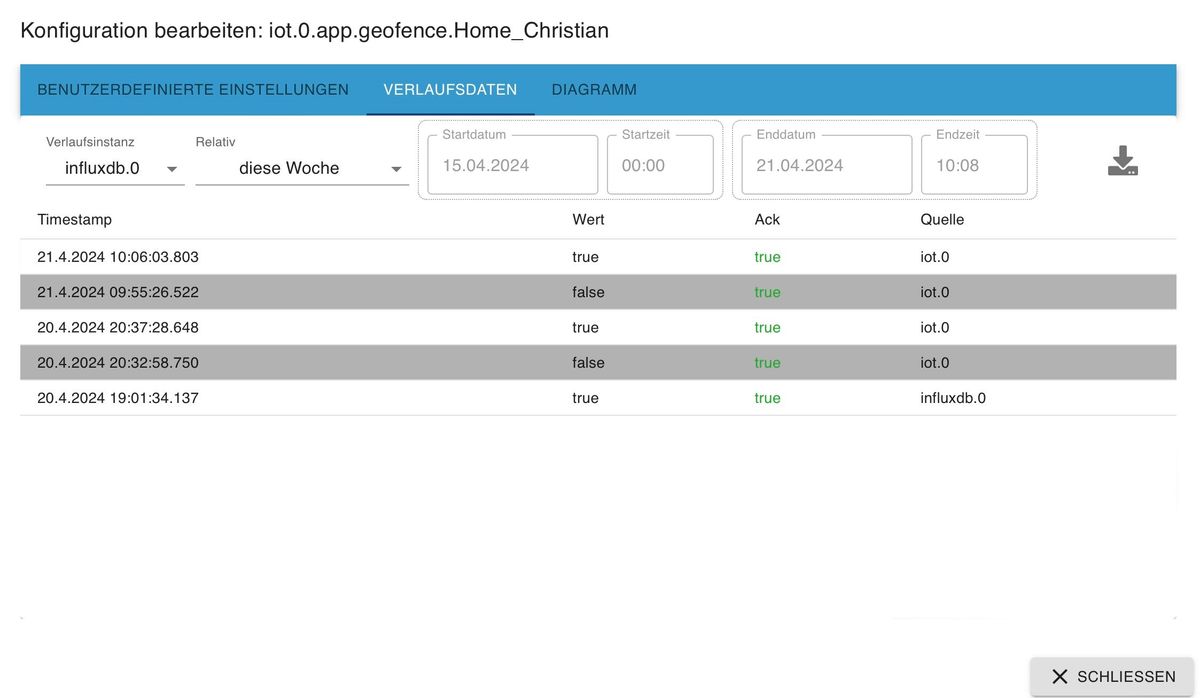Click green Ack 'true' in 19:01:34.137 row
The height and width of the screenshot is (698, 1200).
pos(767,398)
